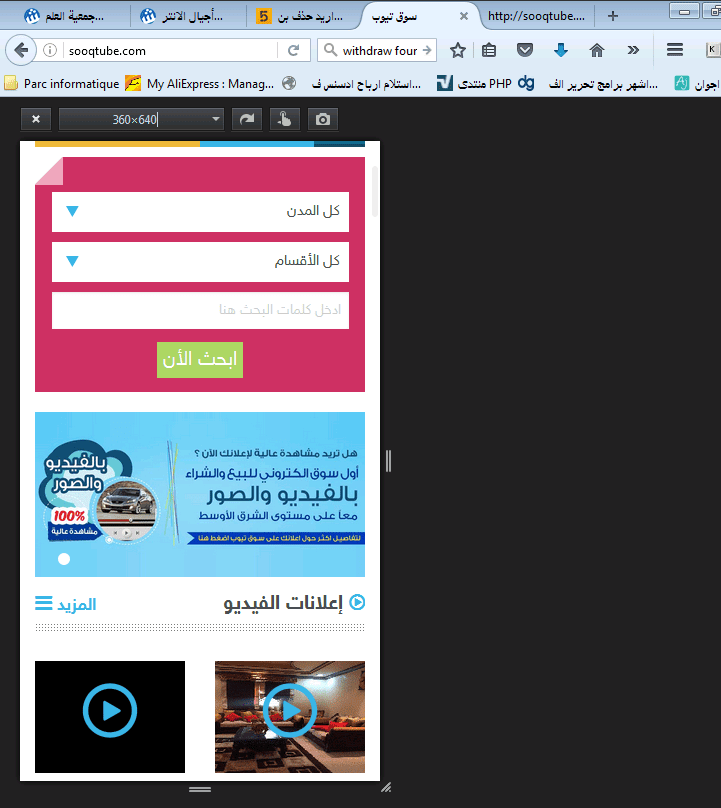Image resolution: width=721 pixels, height=808 pixels.
Task: Grab the viewport bottom resize handle
Action: [200, 789]
